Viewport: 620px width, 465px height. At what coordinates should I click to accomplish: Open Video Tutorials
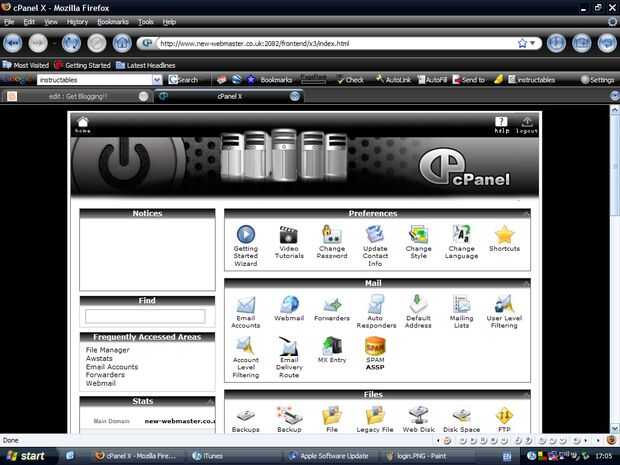pyautogui.click(x=289, y=234)
